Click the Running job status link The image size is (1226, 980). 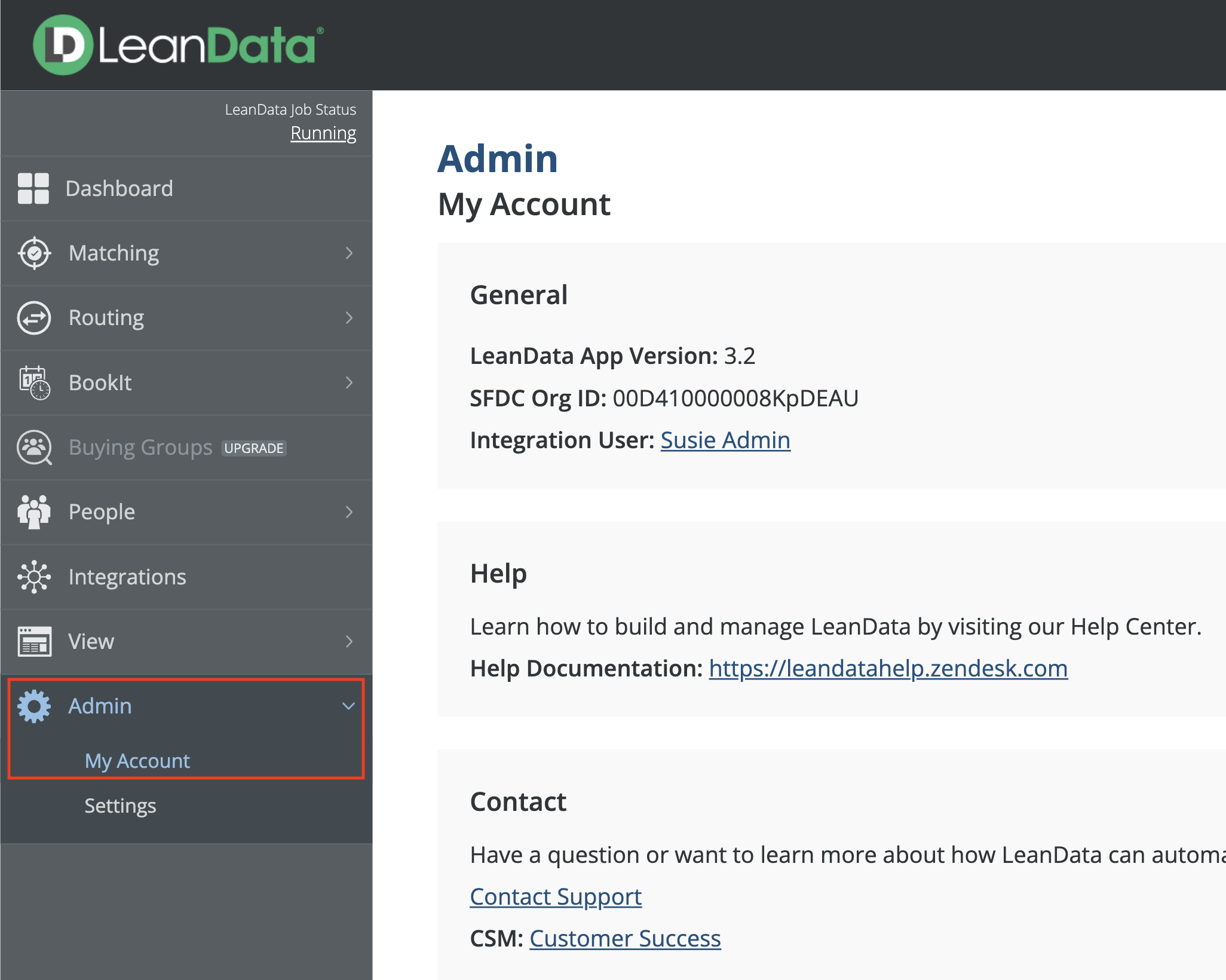[323, 133]
